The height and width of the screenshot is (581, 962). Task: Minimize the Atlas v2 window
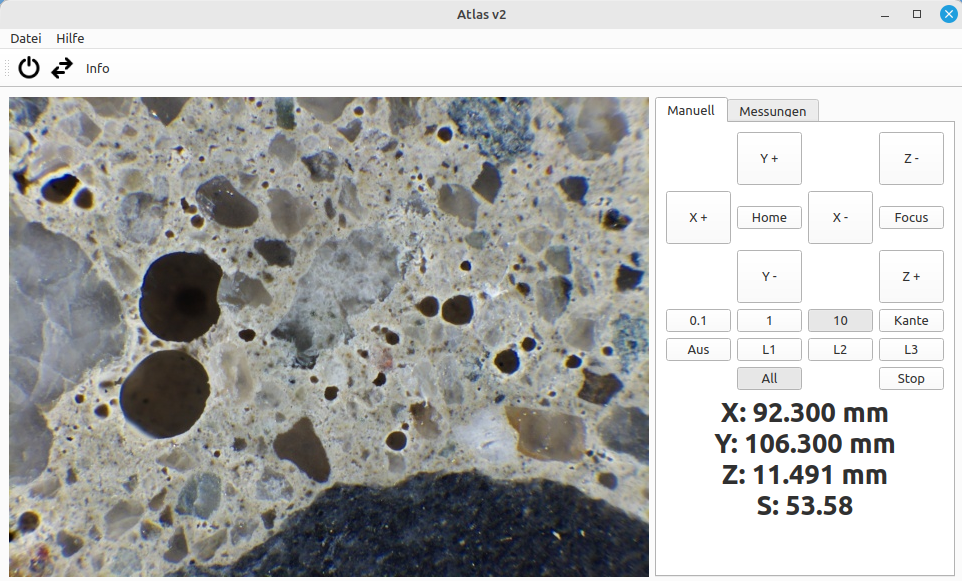[885, 15]
